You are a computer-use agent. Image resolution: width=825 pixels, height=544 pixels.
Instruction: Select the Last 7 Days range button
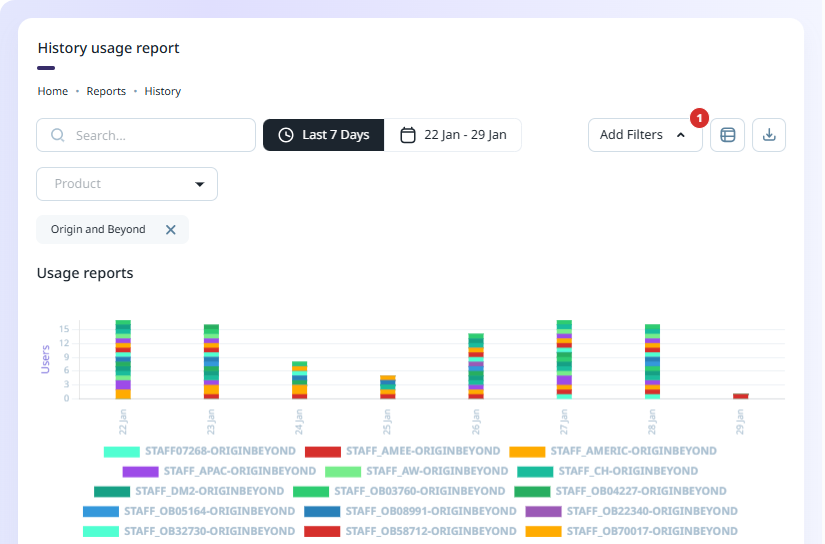pos(324,135)
